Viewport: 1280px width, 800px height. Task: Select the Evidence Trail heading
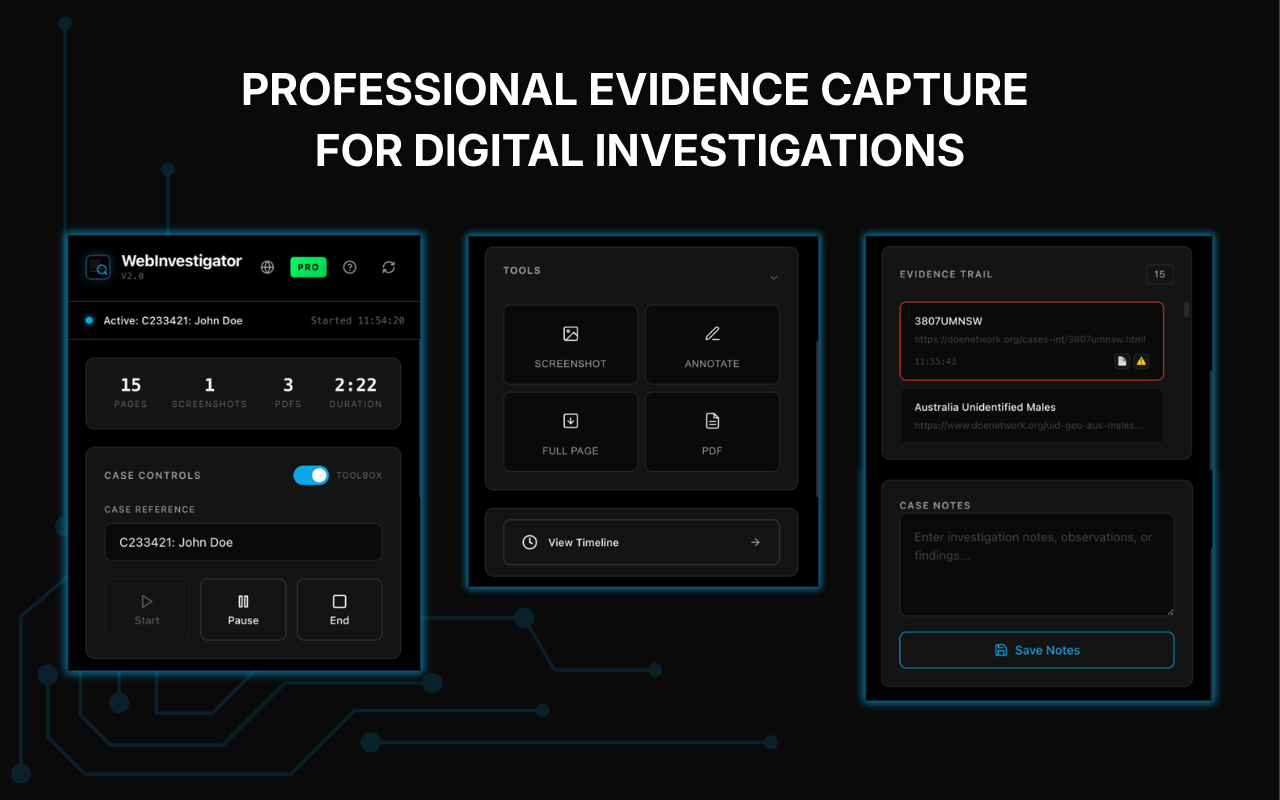coord(946,274)
